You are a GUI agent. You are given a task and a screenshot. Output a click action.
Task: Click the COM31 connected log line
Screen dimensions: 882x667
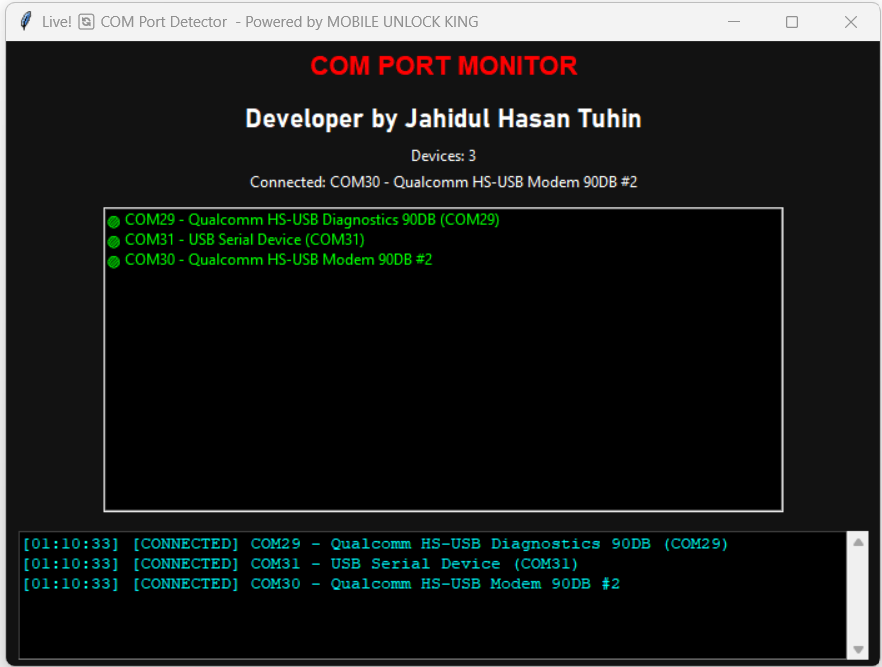[x=300, y=564]
